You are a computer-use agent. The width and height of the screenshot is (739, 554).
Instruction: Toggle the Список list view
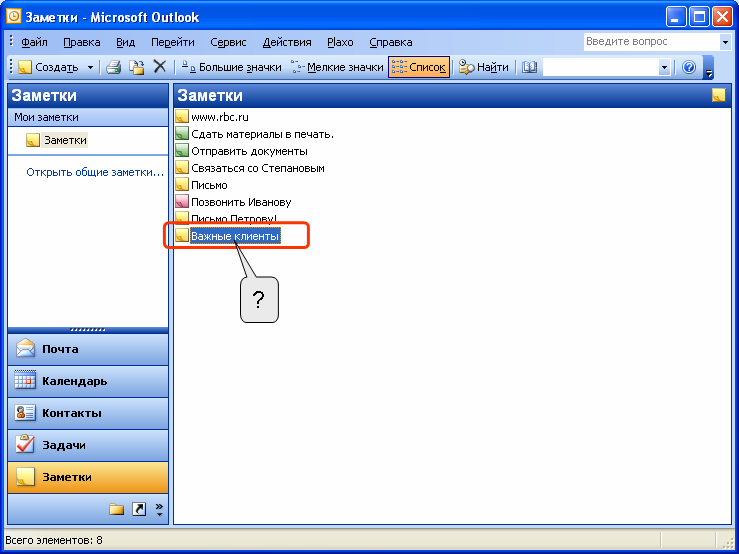[x=419, y=67]
